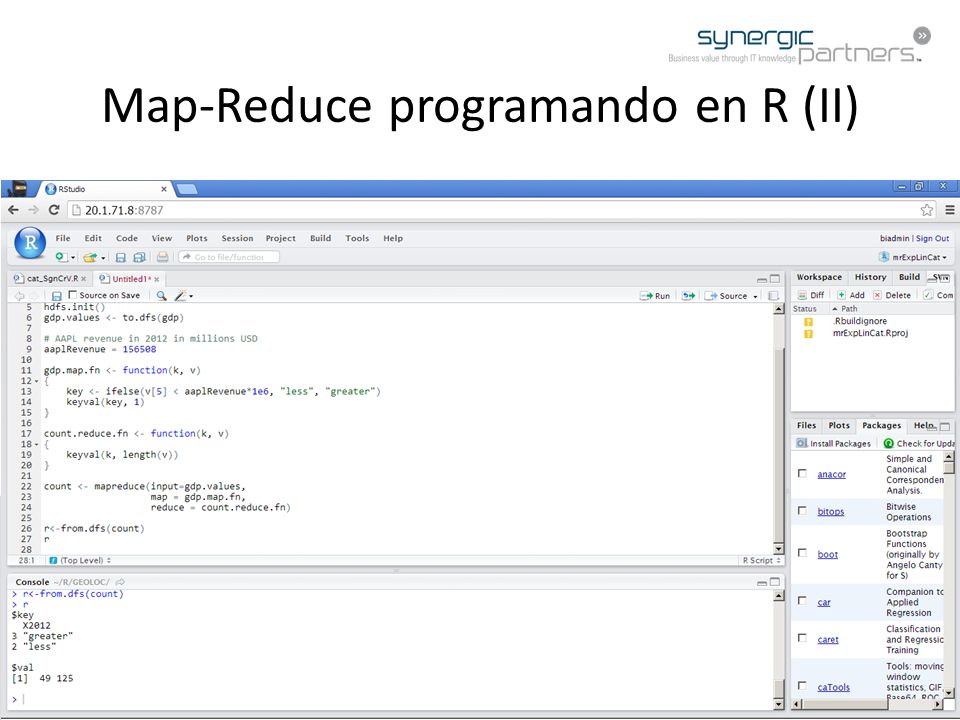Check the anacor package box
960x720 pixels.
(802, 473)
